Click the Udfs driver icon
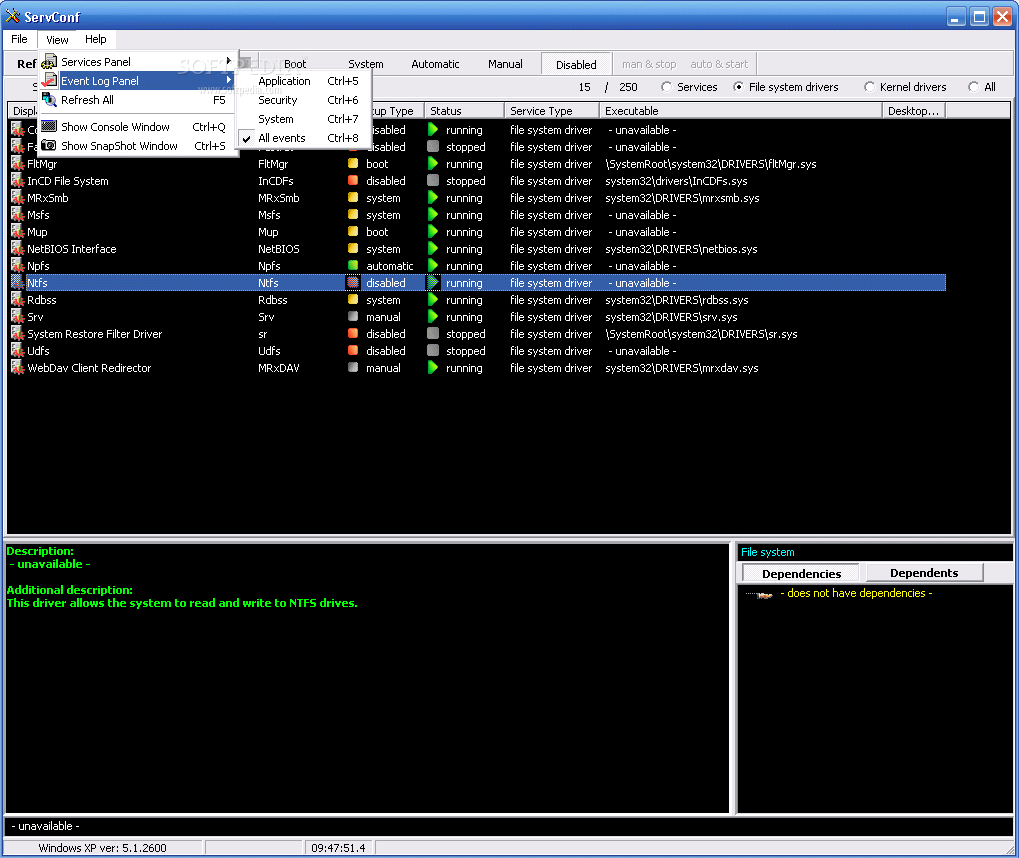Screen dimensions: 1019x858 click(x=18, y=350)
